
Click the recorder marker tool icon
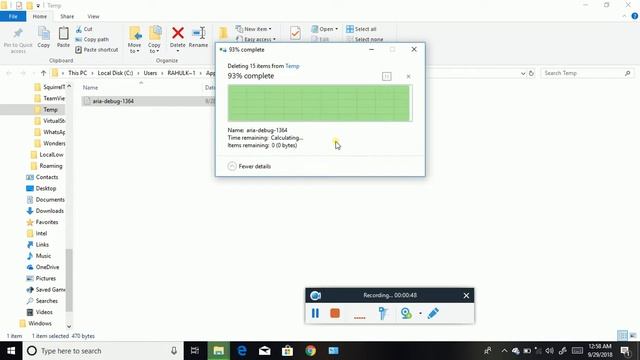point(383,313)
